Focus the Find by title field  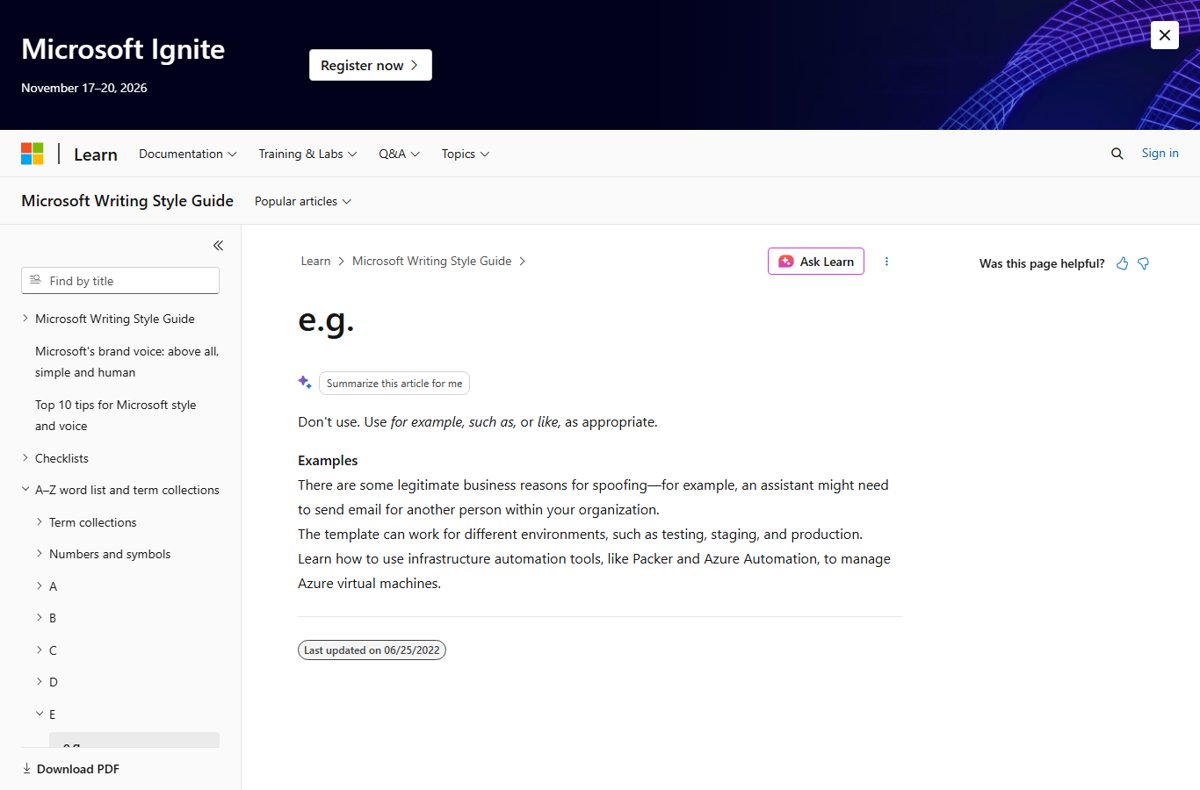click(120, 281)
